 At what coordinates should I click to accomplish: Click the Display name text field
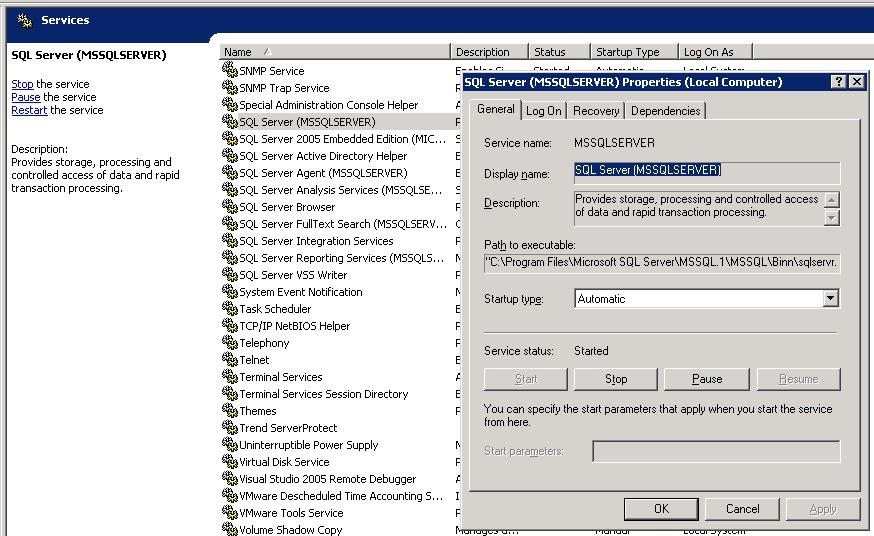(x=707, y=173)
